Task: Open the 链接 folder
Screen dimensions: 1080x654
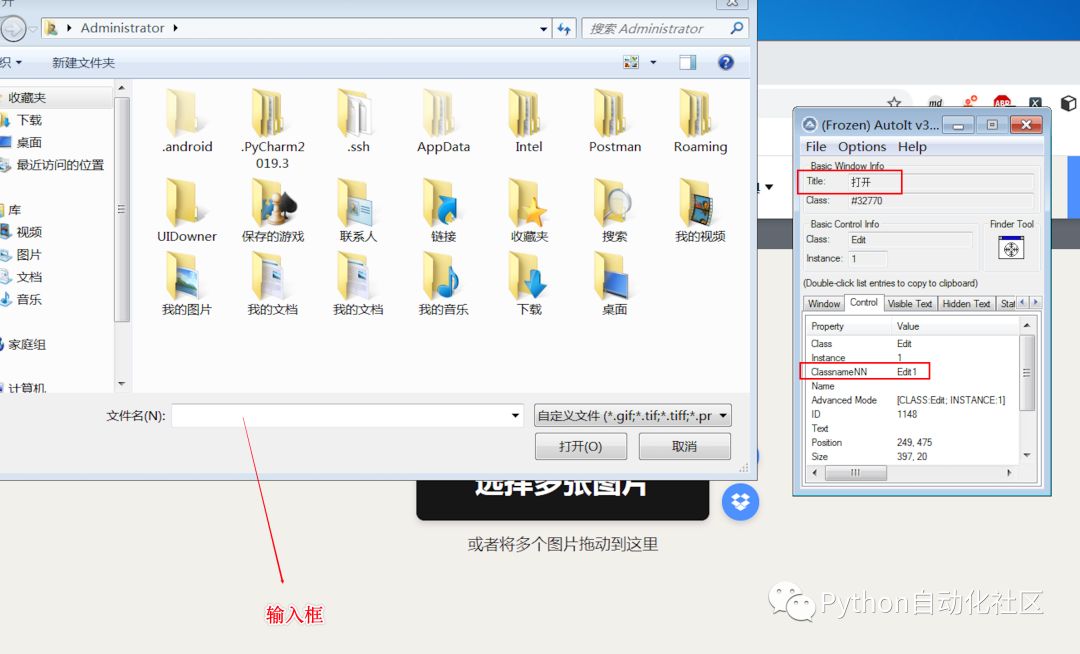Action: [444, 210]
